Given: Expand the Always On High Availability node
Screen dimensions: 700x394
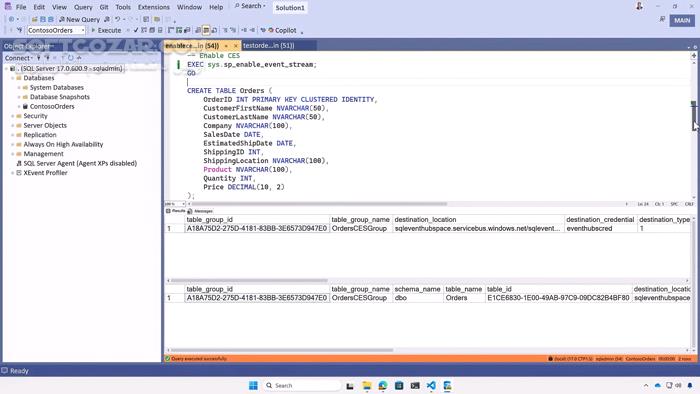Looking at the screenshot, I should [12, 145].
